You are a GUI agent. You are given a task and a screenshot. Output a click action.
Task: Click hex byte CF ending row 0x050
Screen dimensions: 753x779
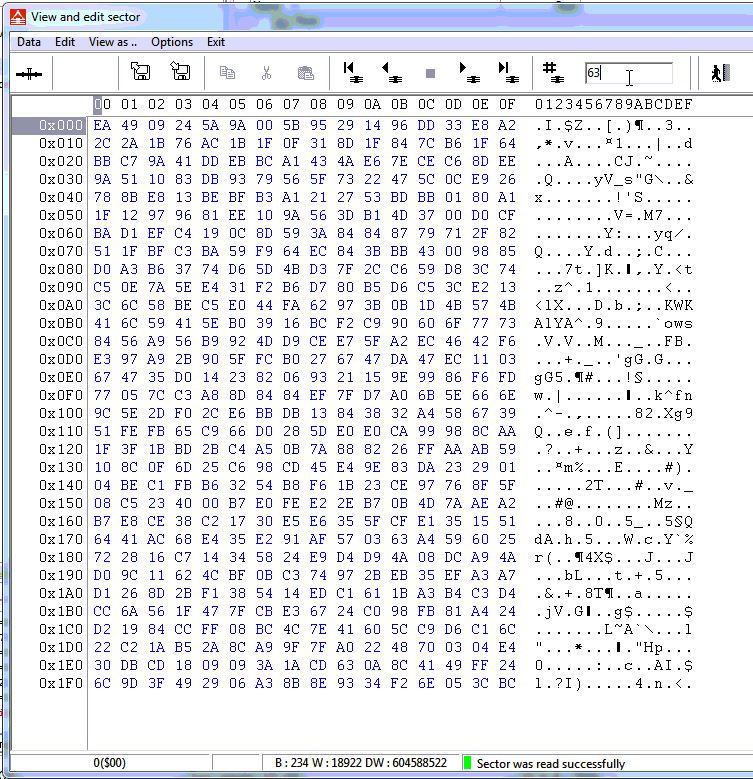pyautogui.click(x=507, y=215)
